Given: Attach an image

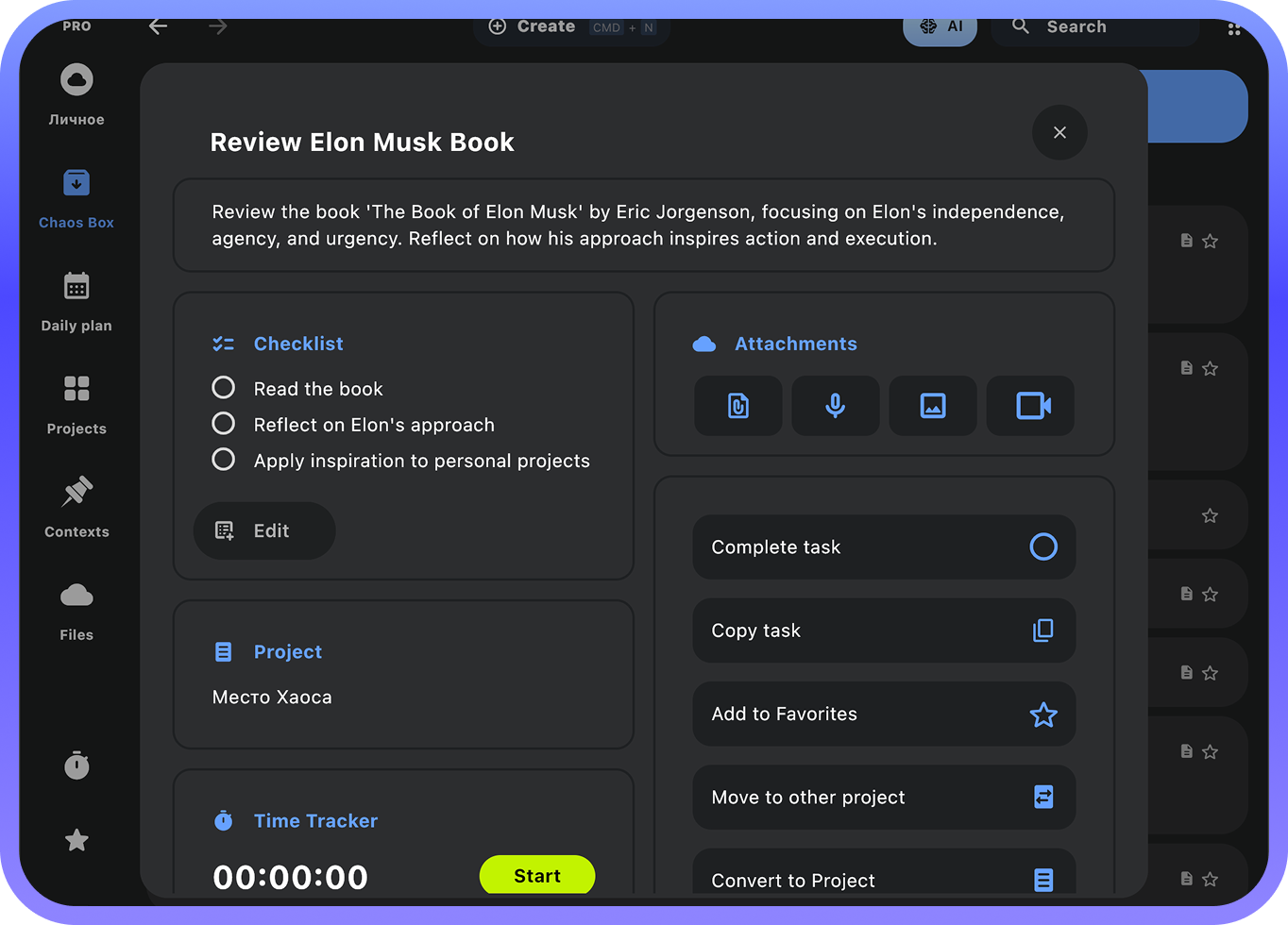Looking at the screenshot, I should point(933,406).
